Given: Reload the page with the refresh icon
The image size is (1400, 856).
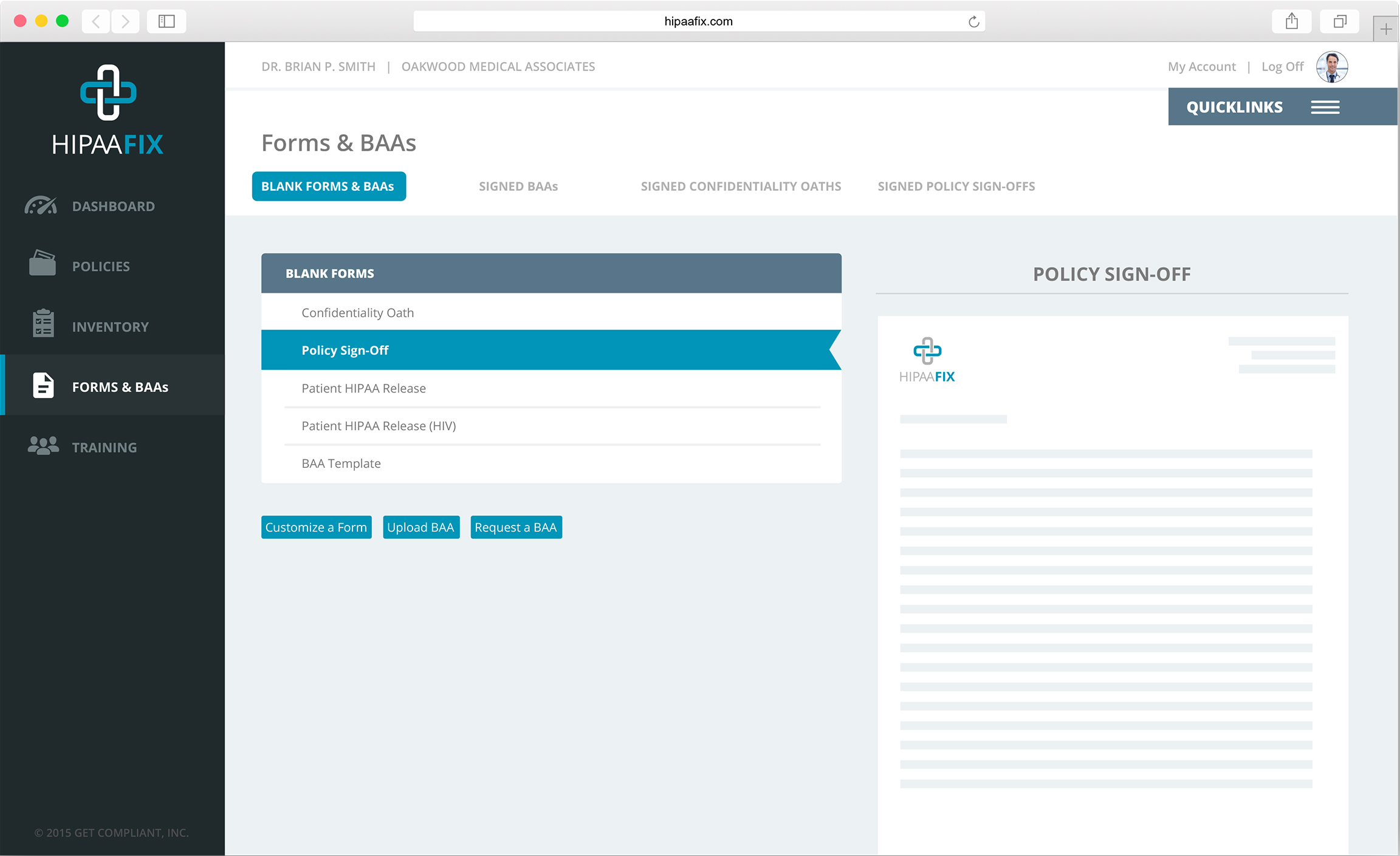Looking at the screenshot, I should point(973,22).
